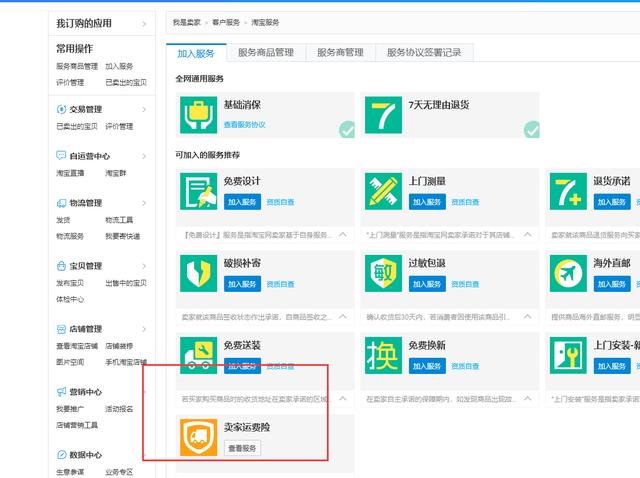The image size is (640, 478).
Task: Click the 海外直邮 airplane icon
Action: click(567, 273)
